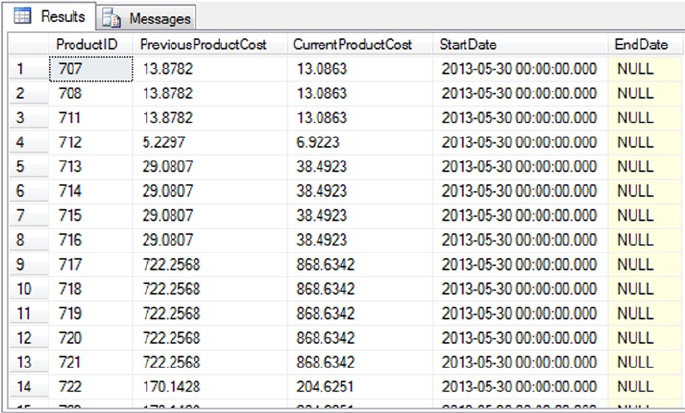The height and width of the screenshot is (413, 685).
Task: Click the Results grid icon
Action: (x=22, y=18)
